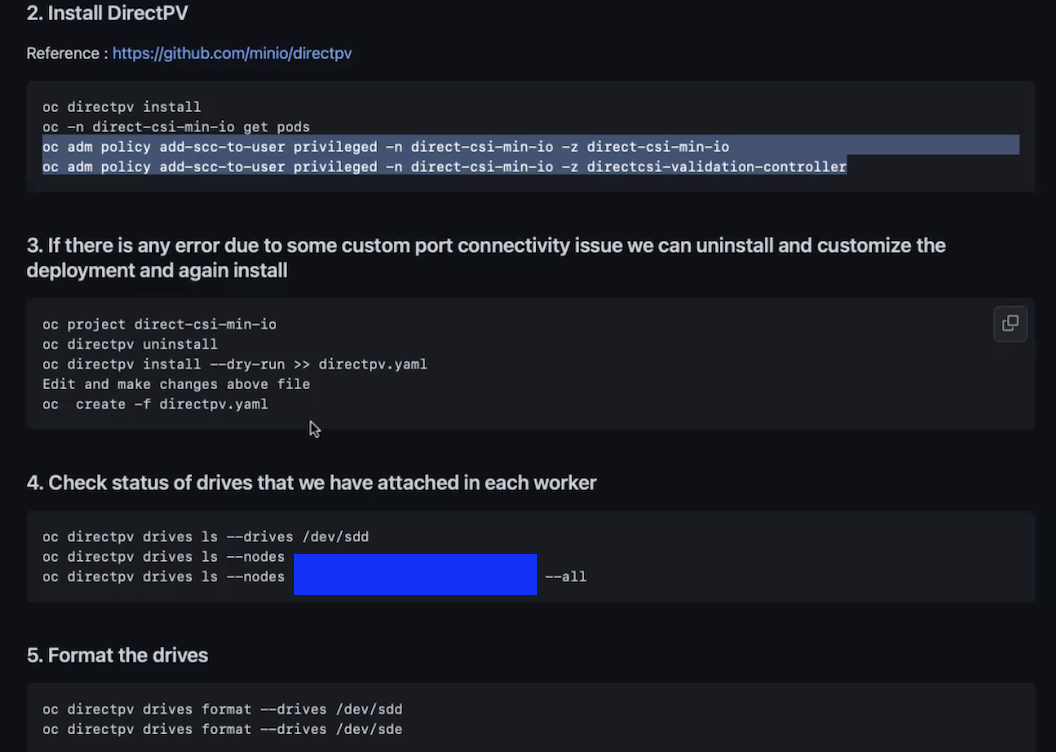Click 'drives format --drives /dev/sde' line
Viewport: 1056px width, 752px height.
pos(222,730)
